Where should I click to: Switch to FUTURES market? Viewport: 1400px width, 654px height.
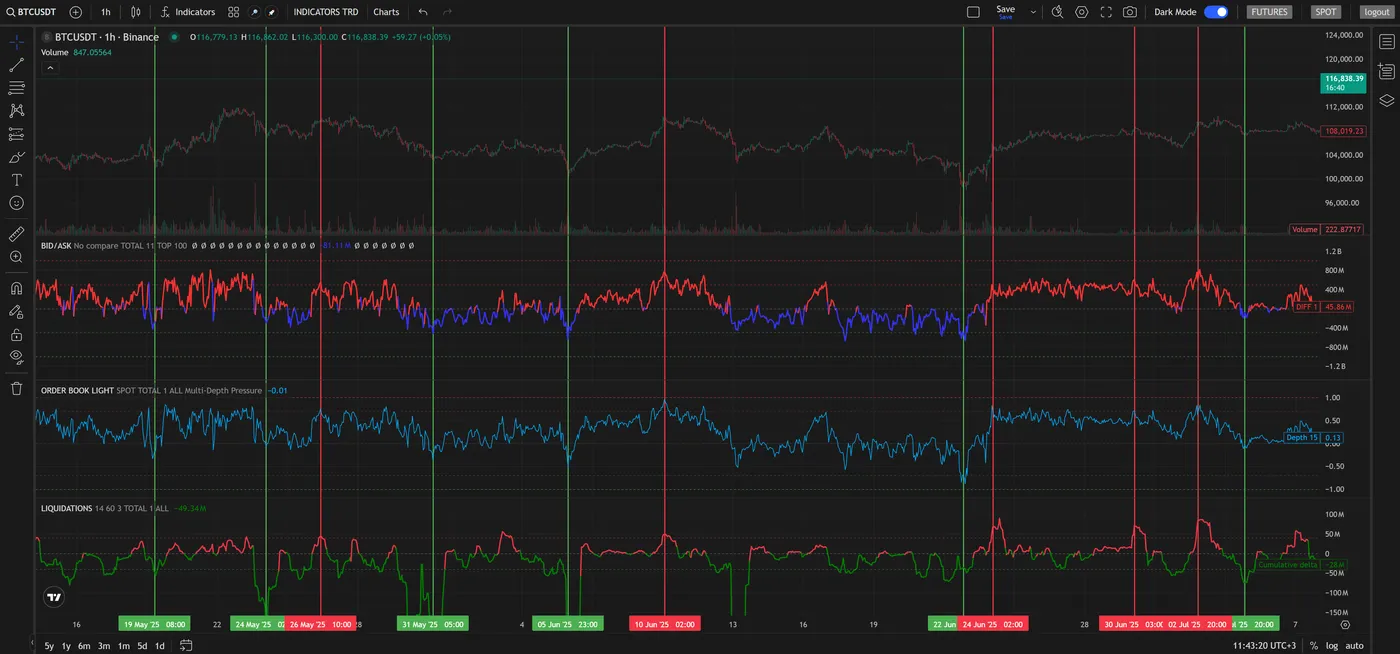click(x=1269, y=12)
